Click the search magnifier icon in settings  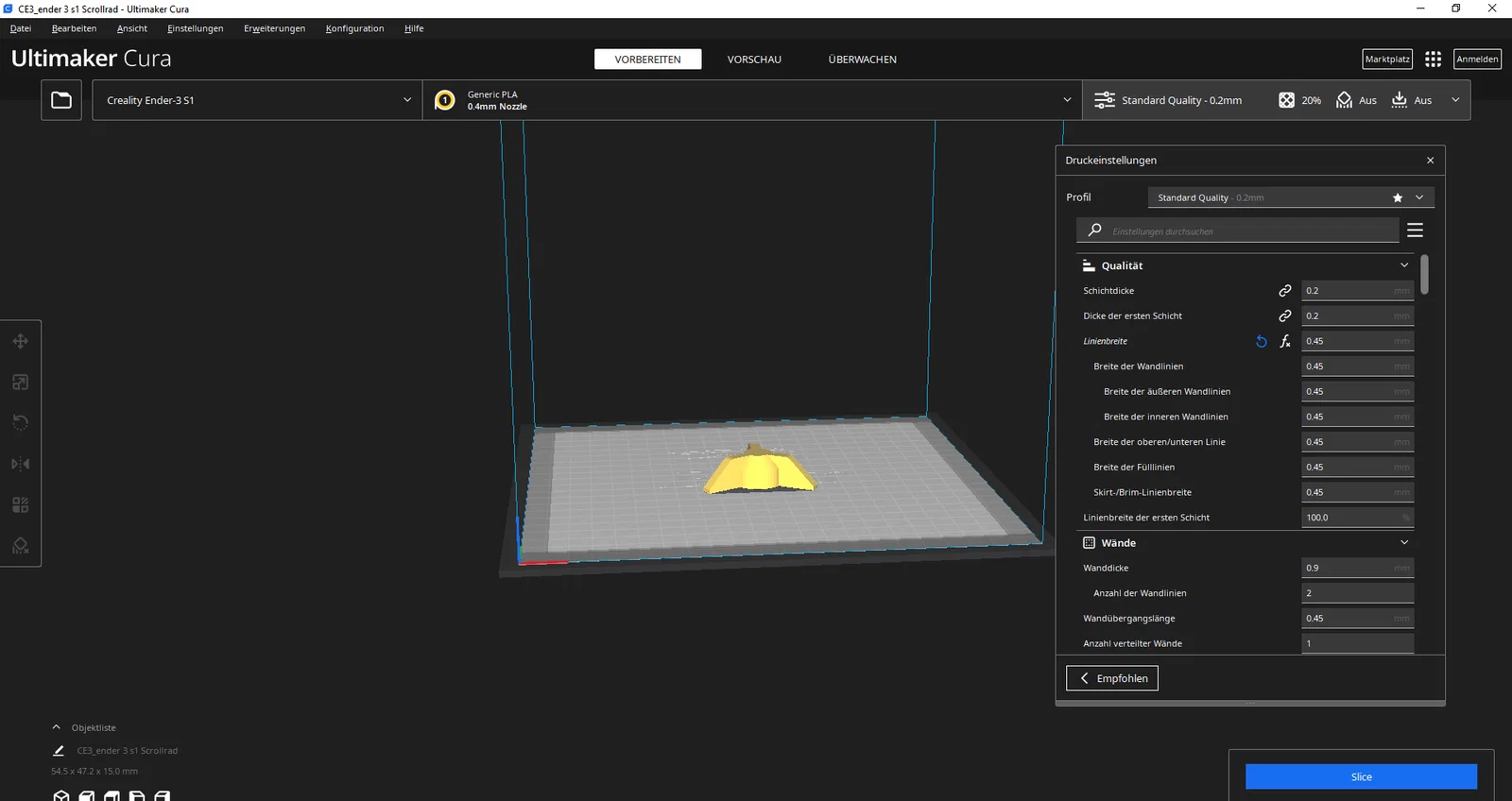pos(1094,230)
